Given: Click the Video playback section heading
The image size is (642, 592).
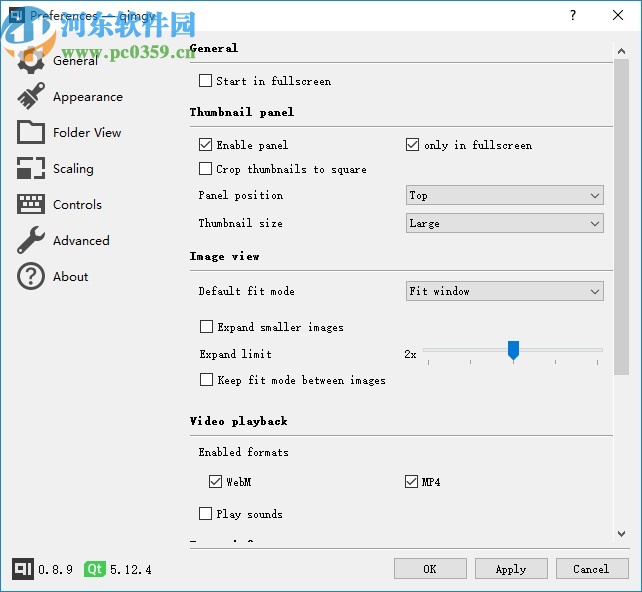Looking at the screenshot, I should pyautogui.click(x=239, y=421).
